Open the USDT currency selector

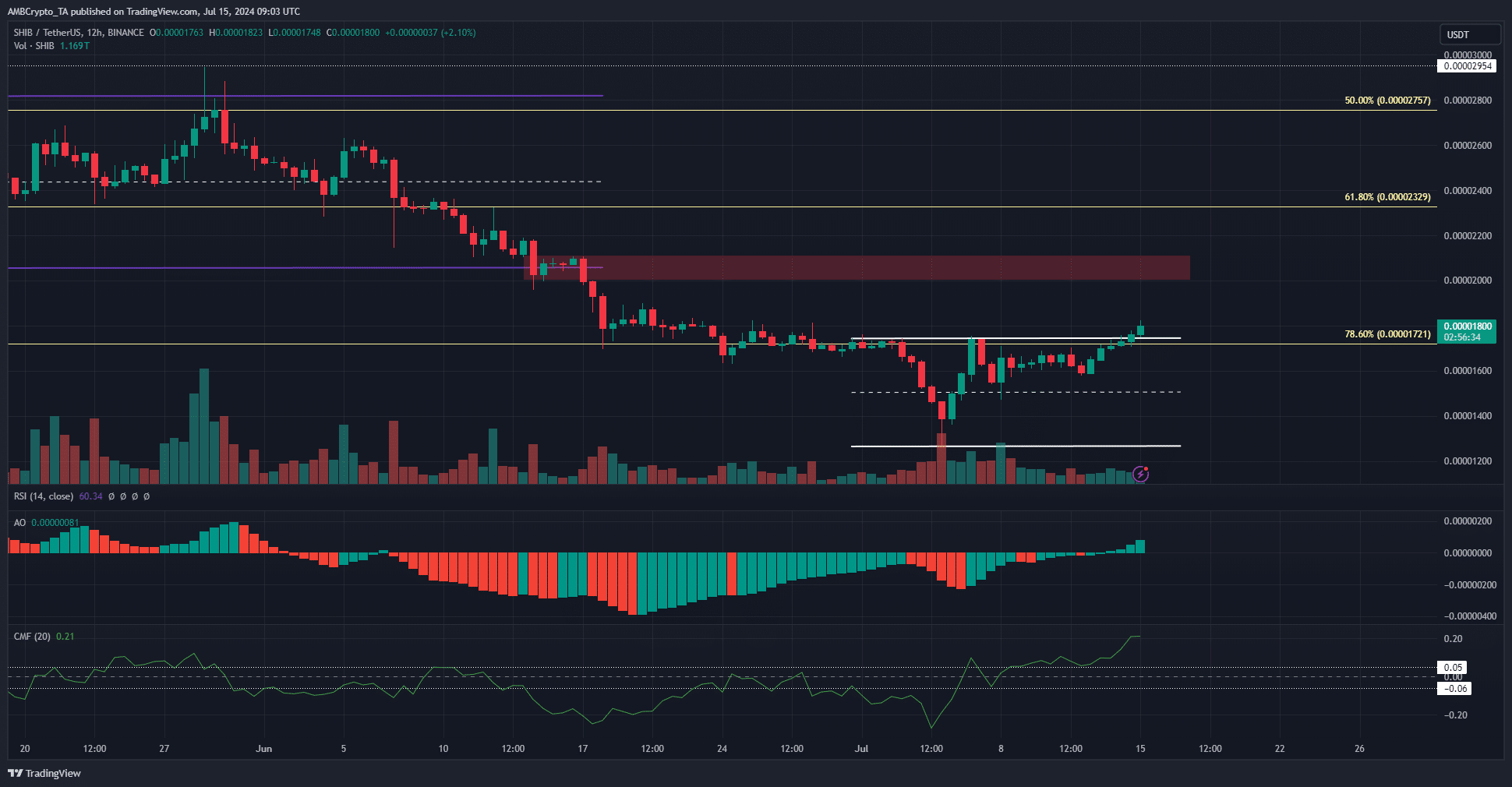click(1469, 34)
